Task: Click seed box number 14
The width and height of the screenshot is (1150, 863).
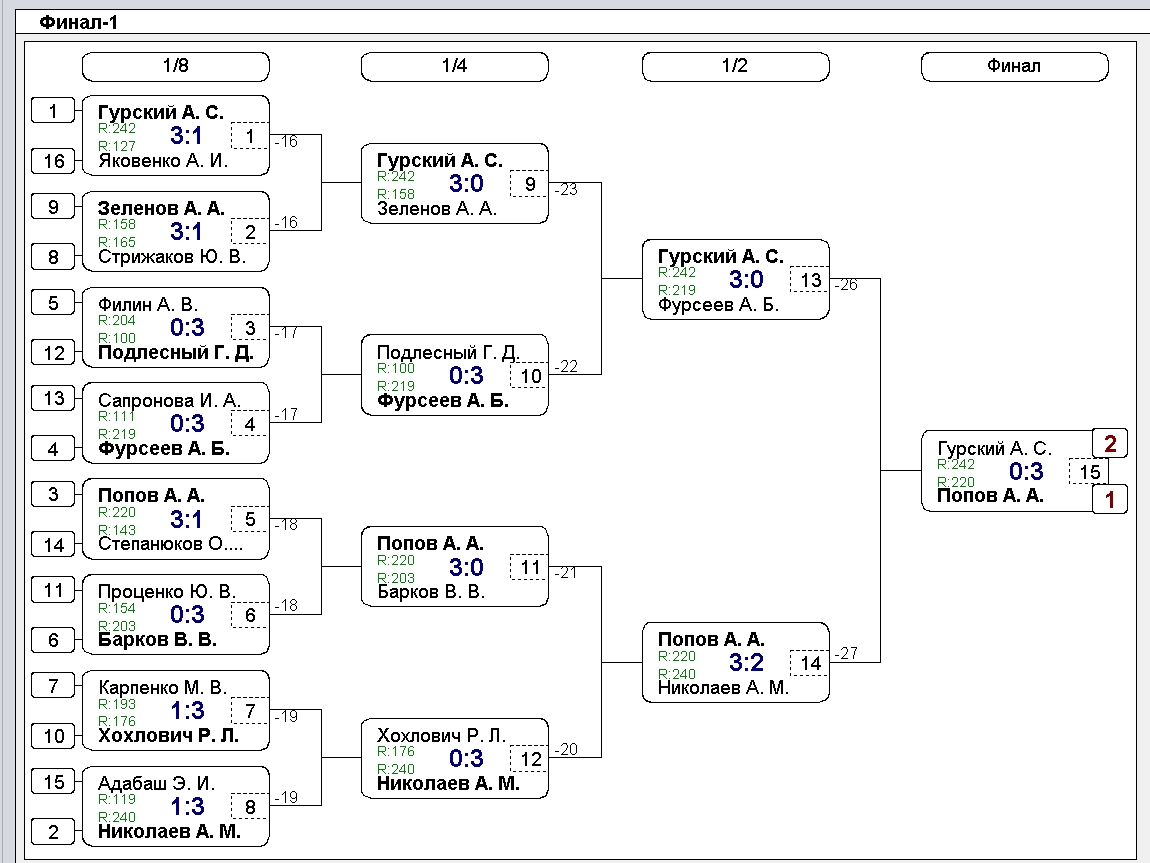Action: pyautogui.click(x=53, y=545)
